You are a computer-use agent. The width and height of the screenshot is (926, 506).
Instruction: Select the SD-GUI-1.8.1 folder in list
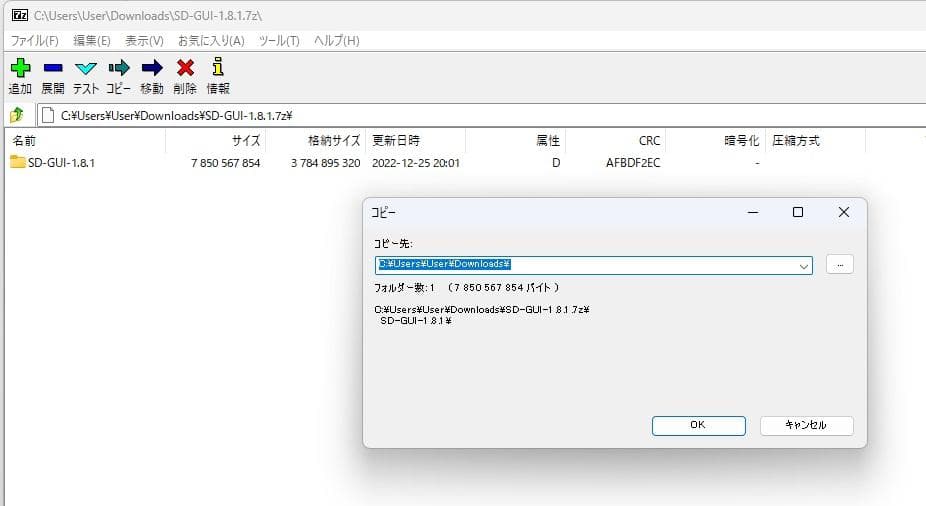pos(60,162)
